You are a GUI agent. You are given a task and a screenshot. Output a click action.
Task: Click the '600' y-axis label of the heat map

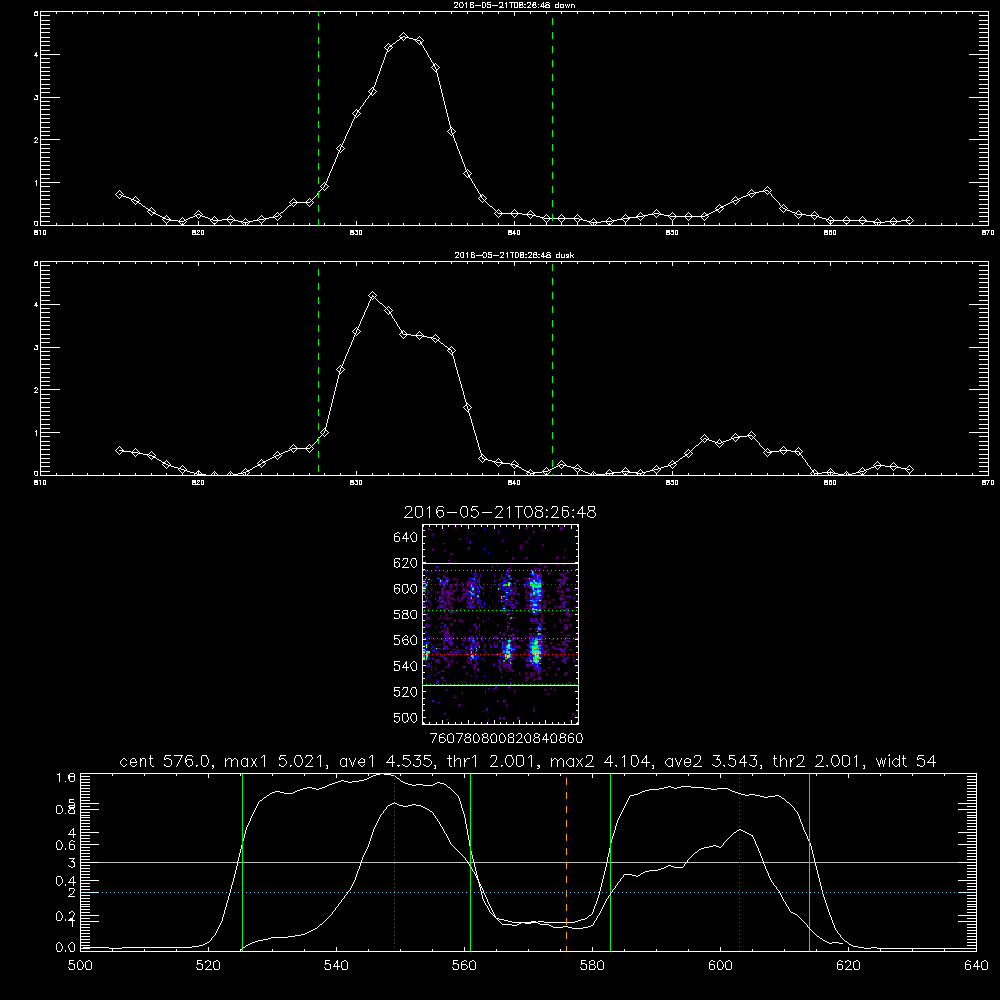[x=405, y=589]
